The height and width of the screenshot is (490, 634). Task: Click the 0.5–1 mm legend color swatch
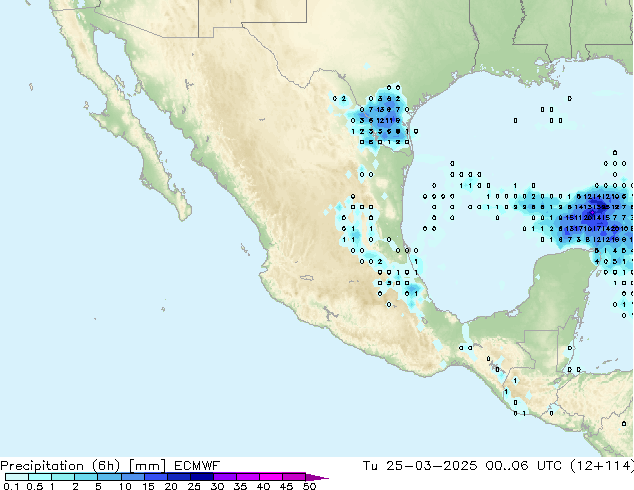tap(40, 477)
